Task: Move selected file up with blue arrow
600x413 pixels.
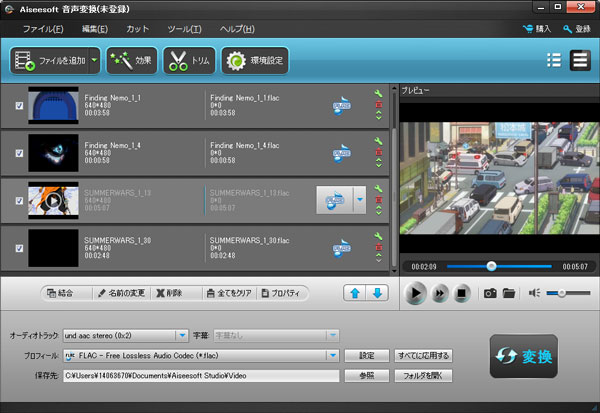Action: point(355,293)
